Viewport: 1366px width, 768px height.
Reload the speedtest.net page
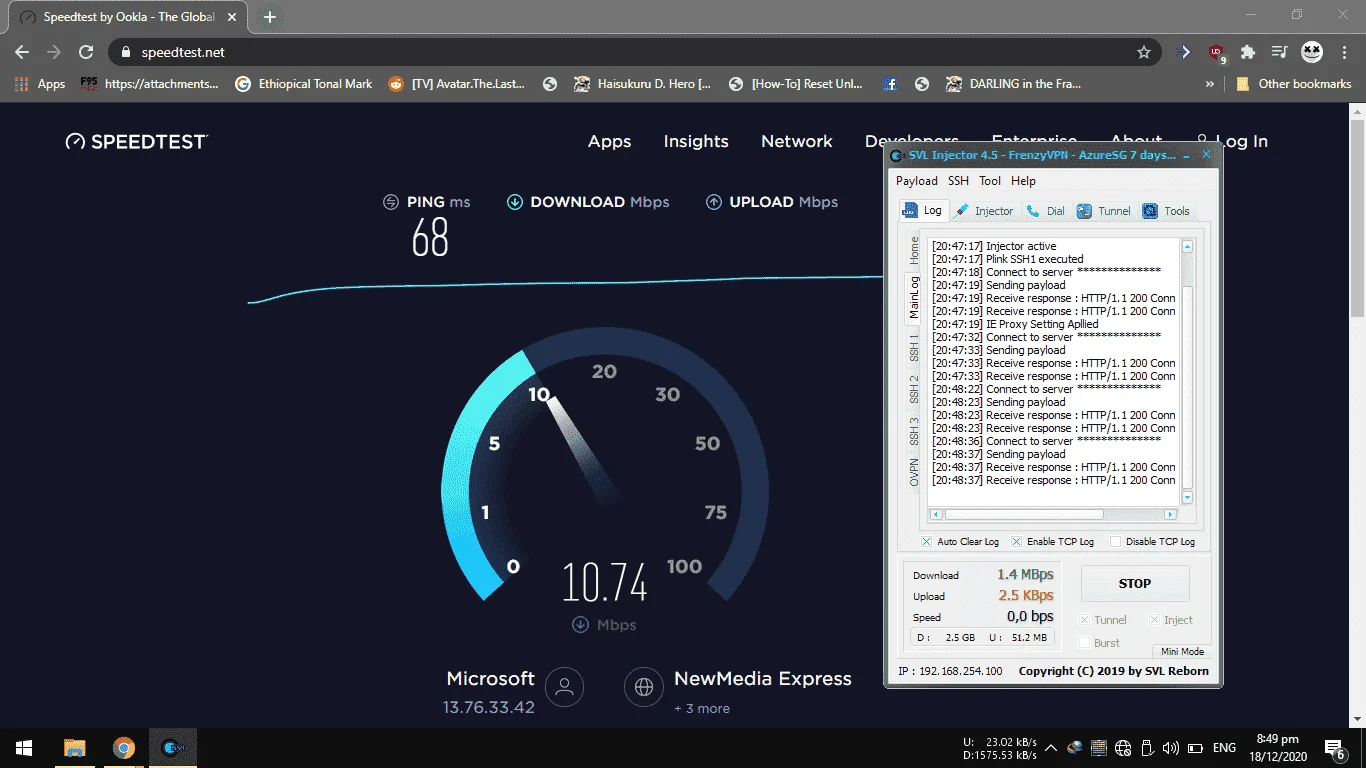tap(86, 52)
